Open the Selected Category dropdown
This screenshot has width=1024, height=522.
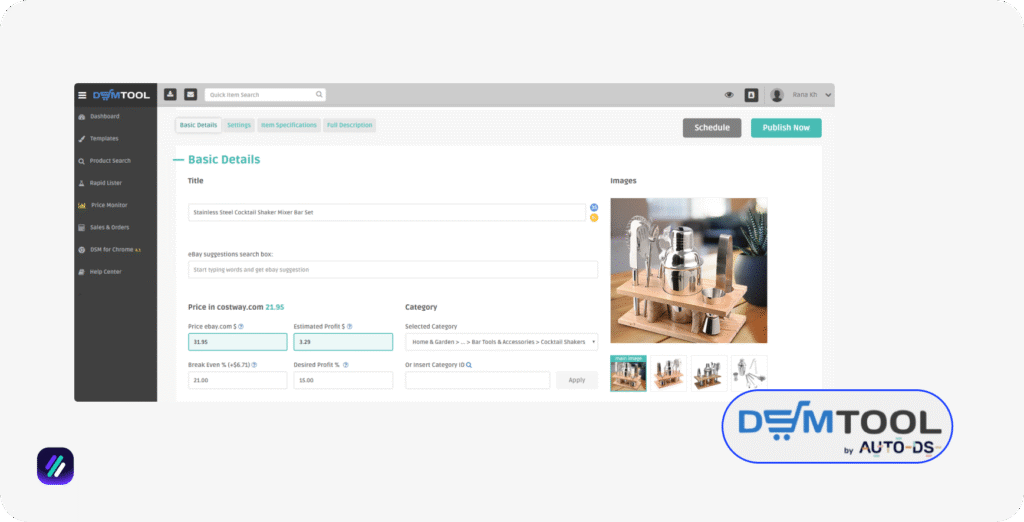(x=501, y=342)
